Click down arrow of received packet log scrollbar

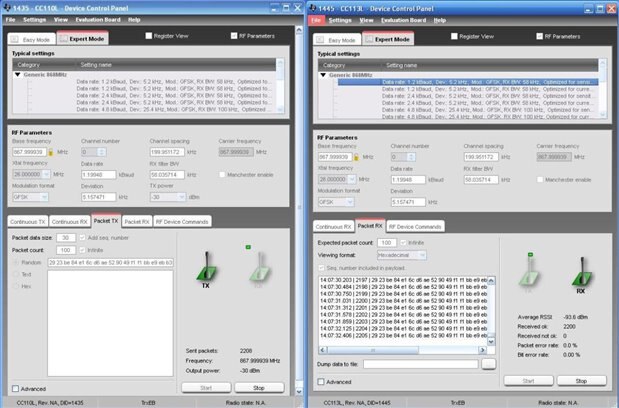pyautogui.click(x=491, y=341)
